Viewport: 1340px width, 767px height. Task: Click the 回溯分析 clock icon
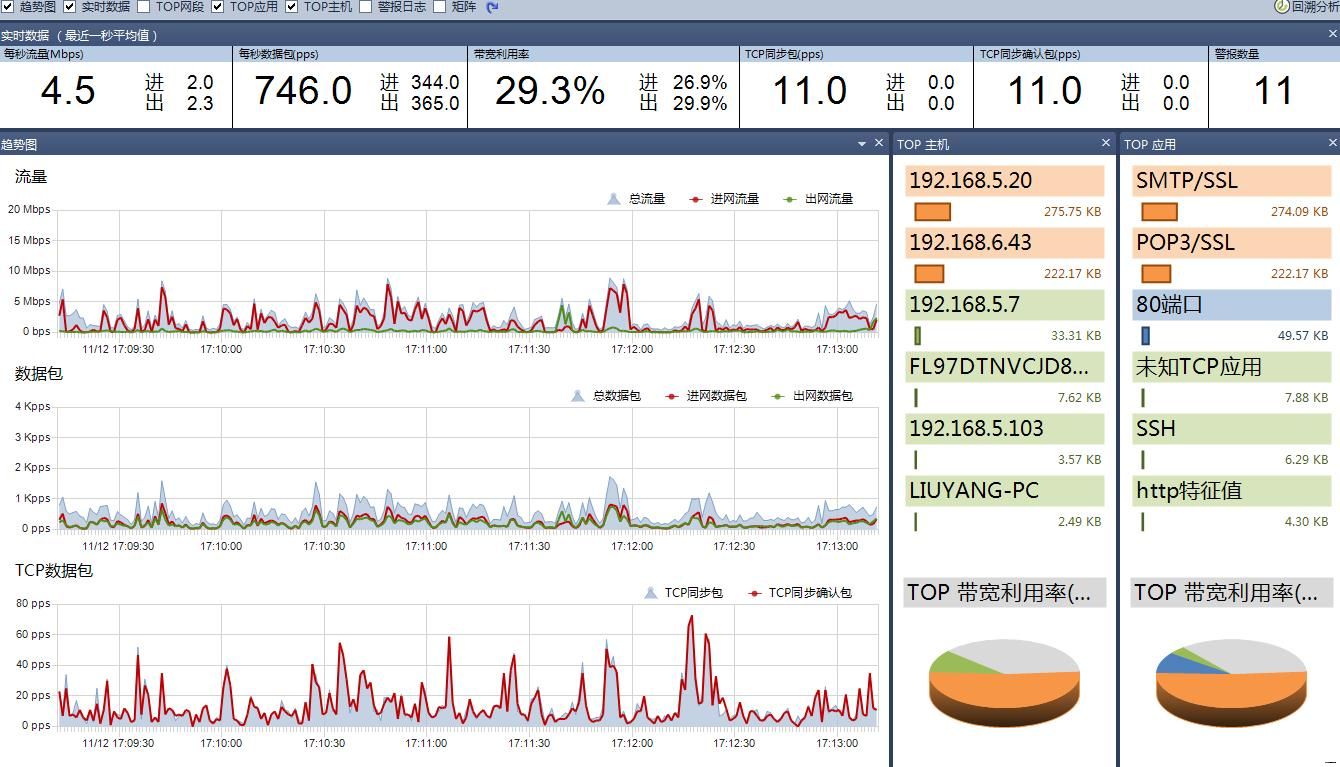click(1282, 7)
